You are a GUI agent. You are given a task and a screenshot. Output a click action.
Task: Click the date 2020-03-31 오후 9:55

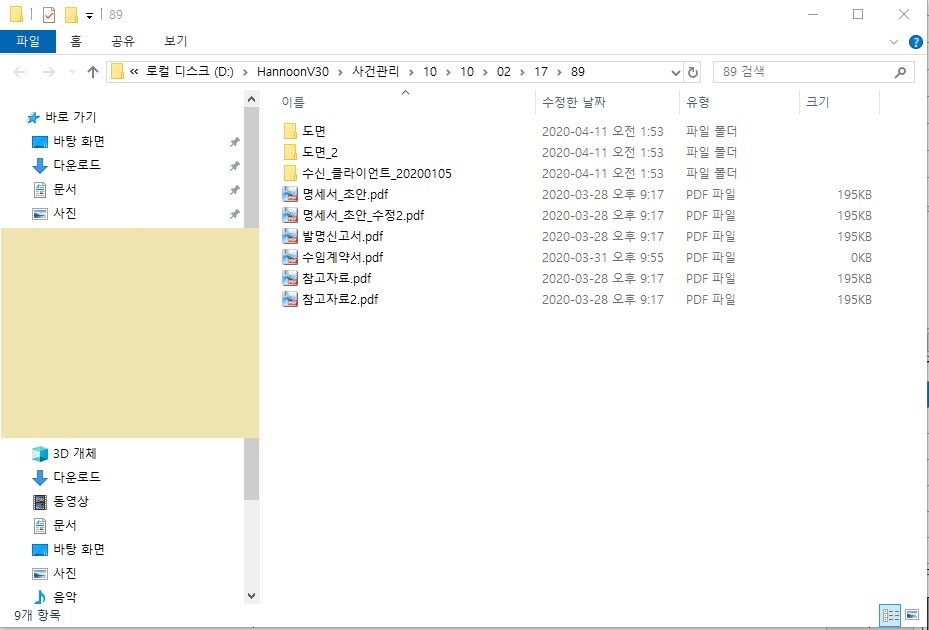click(x=603, y=258)
